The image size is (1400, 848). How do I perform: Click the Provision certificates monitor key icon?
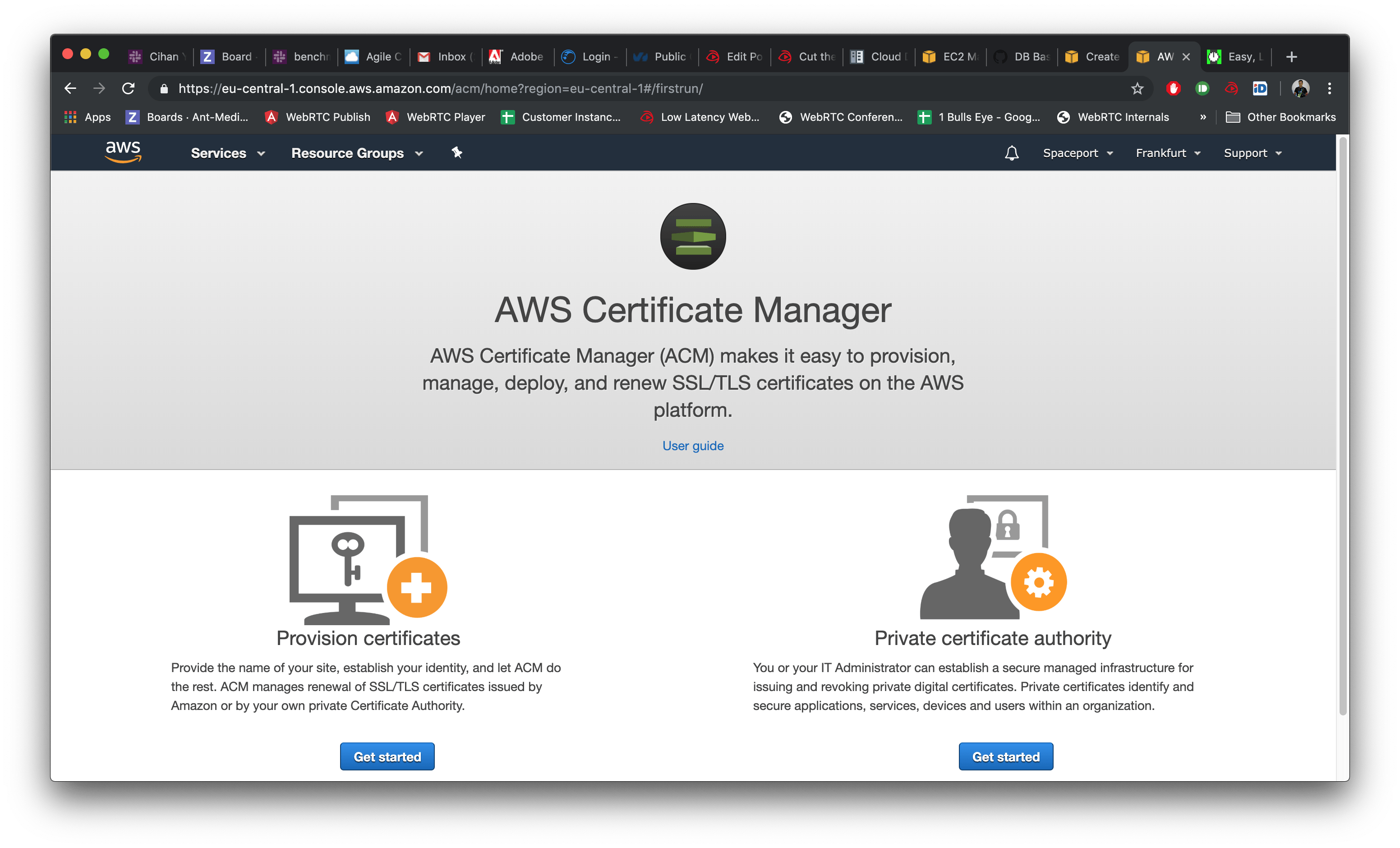point(368,559)
